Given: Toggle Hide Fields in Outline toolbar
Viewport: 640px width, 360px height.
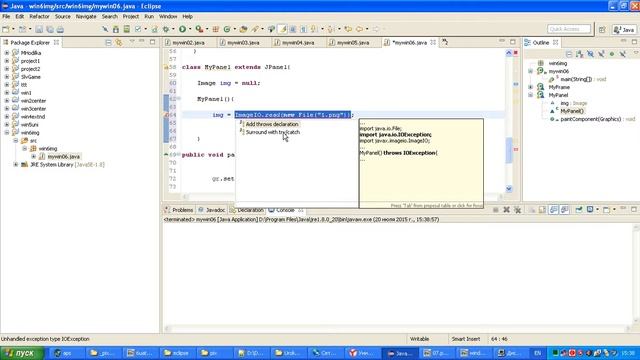Looking at the screenshot, I should (x=591, y=54).
